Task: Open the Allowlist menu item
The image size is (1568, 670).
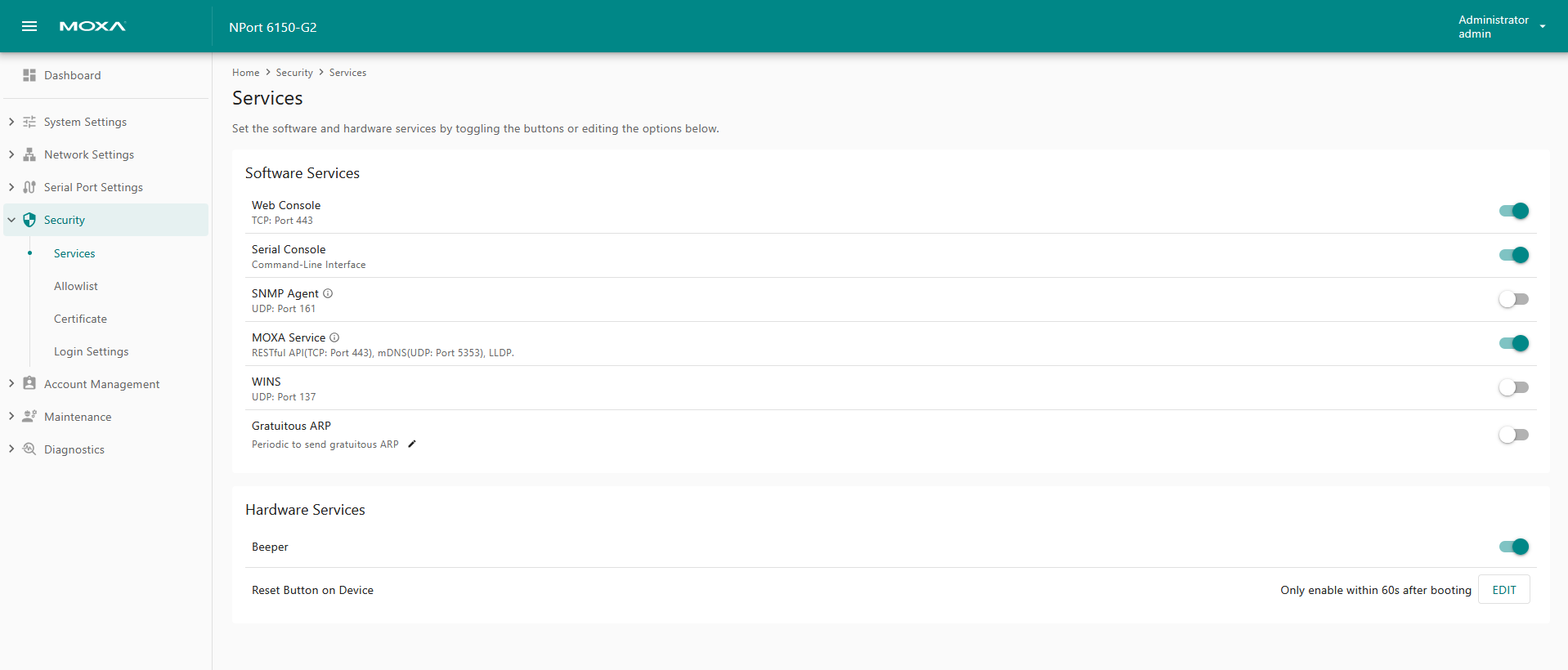Action: (x=76, y=286)
